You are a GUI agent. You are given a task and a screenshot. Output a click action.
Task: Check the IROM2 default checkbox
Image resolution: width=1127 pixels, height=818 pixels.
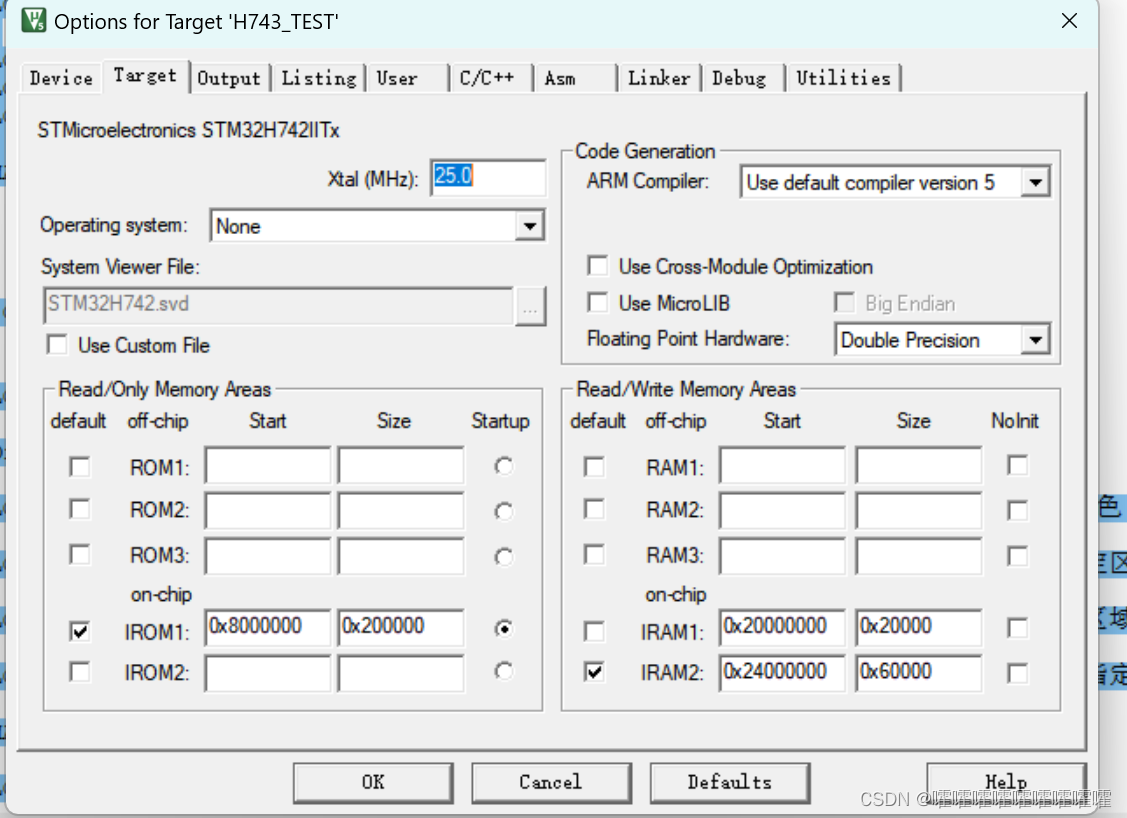[x=80, y=672]
